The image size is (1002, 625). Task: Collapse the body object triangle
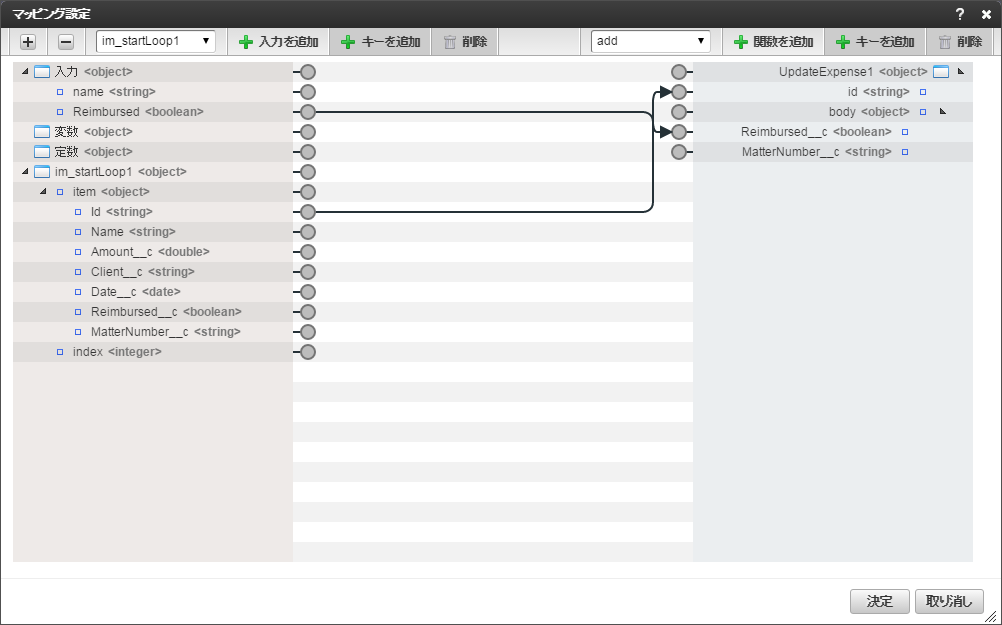click(943, 111)
